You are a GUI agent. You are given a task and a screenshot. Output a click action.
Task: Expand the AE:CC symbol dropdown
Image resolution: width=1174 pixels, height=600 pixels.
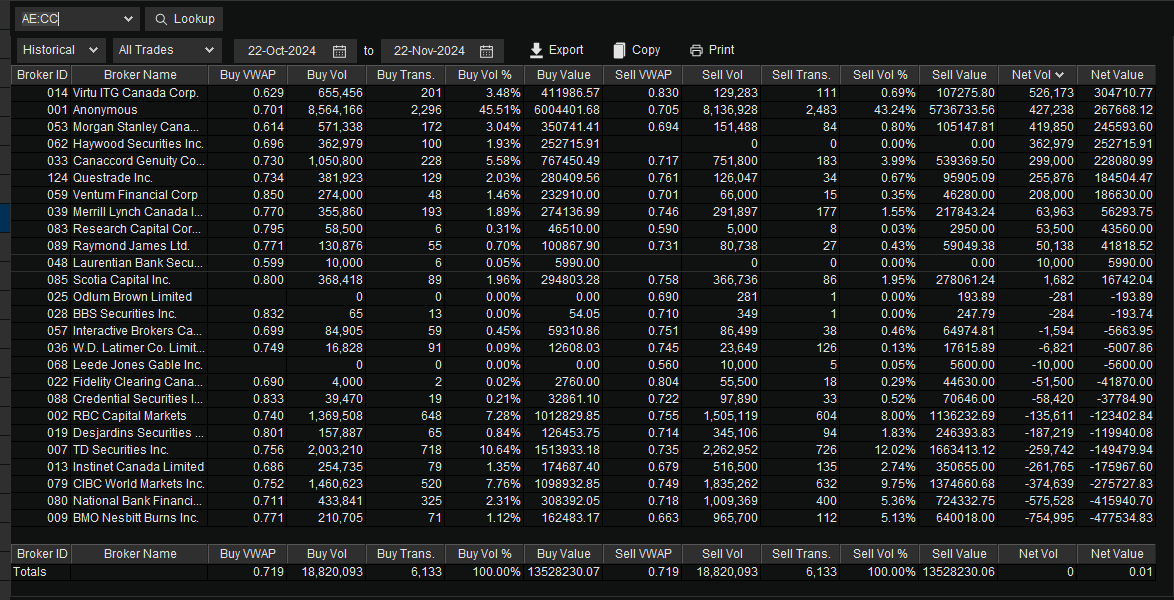pyautogui.click(x=129, y=19)
